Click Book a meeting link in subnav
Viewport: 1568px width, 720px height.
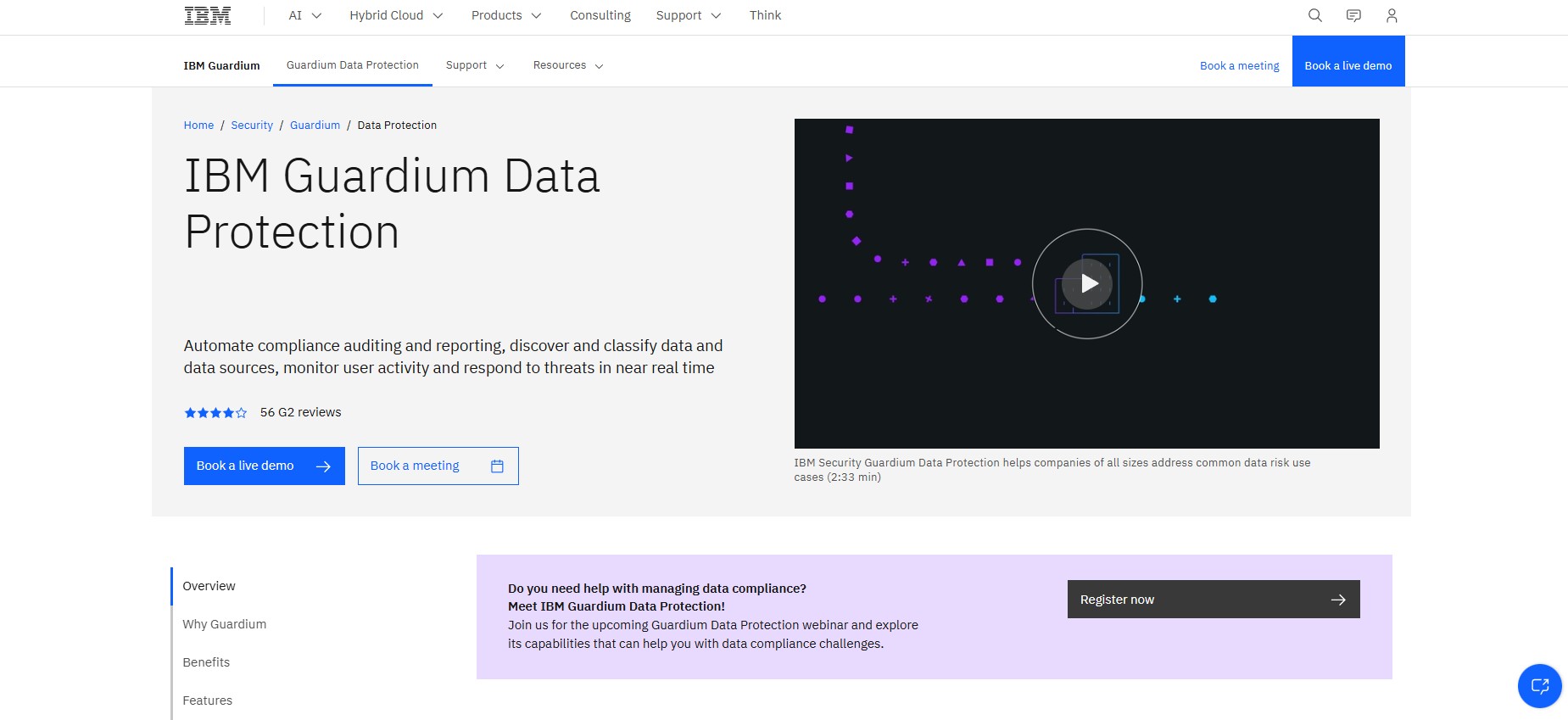point(1239,65)
